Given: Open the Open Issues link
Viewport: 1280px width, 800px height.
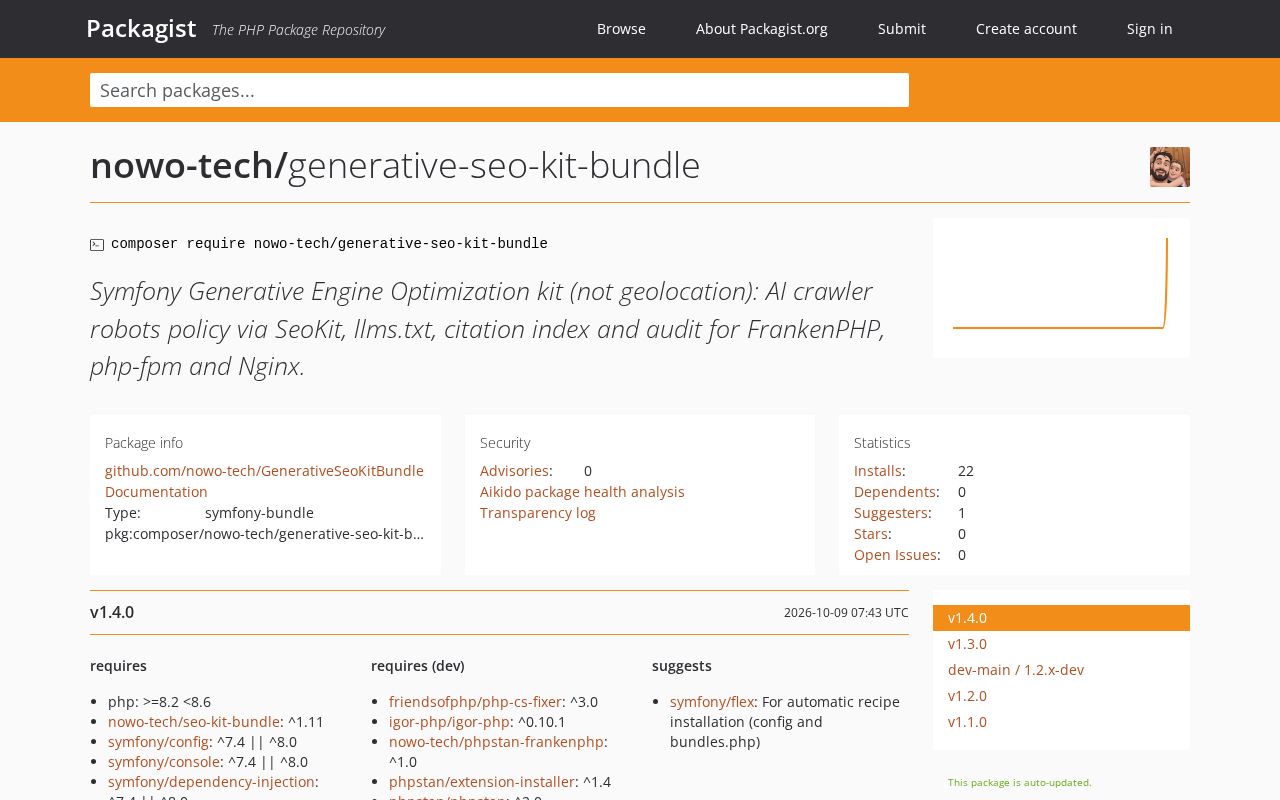Looking at the screenshot, I should pyautogui.click(x=895, y=555).
